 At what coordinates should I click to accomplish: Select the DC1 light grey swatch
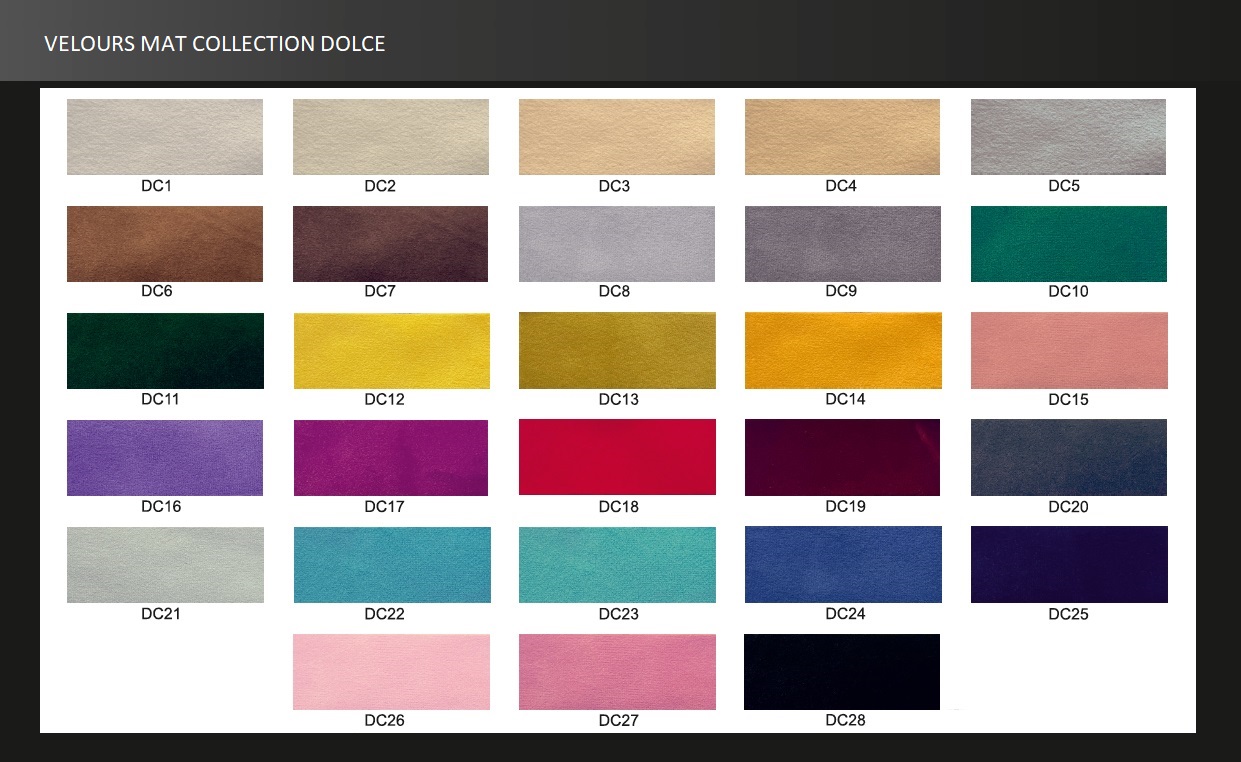tap(165, 137)
